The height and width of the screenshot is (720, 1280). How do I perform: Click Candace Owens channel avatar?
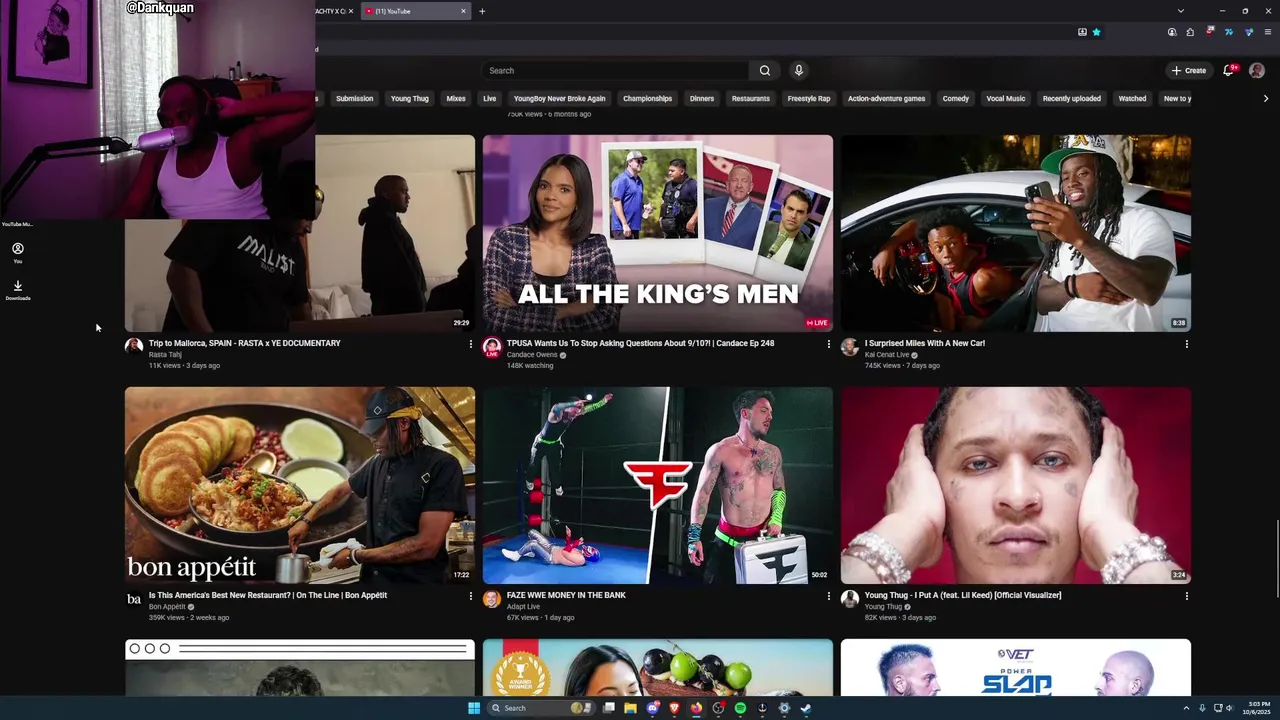492,347
